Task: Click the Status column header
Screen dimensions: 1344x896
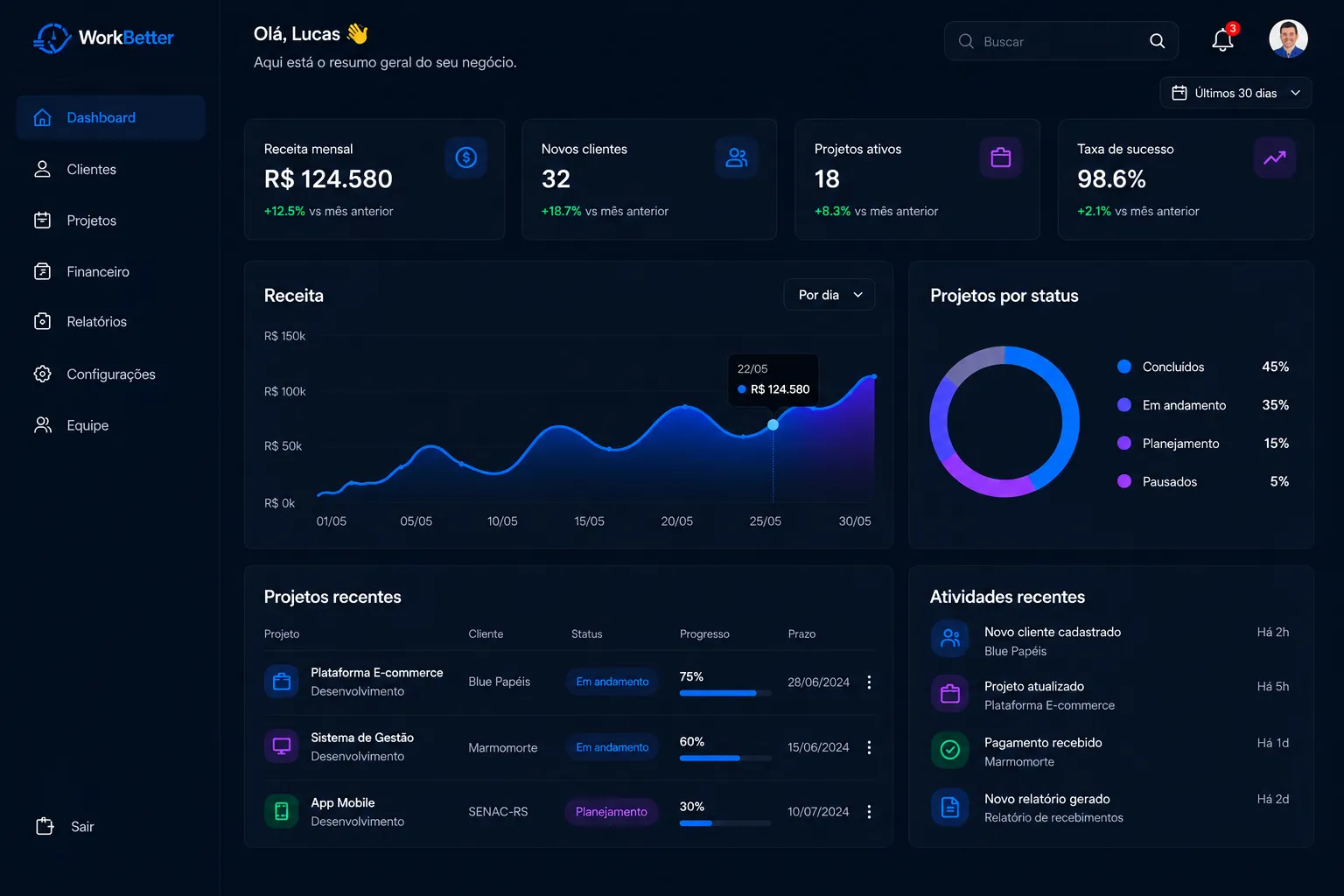Action: [587, 633]
